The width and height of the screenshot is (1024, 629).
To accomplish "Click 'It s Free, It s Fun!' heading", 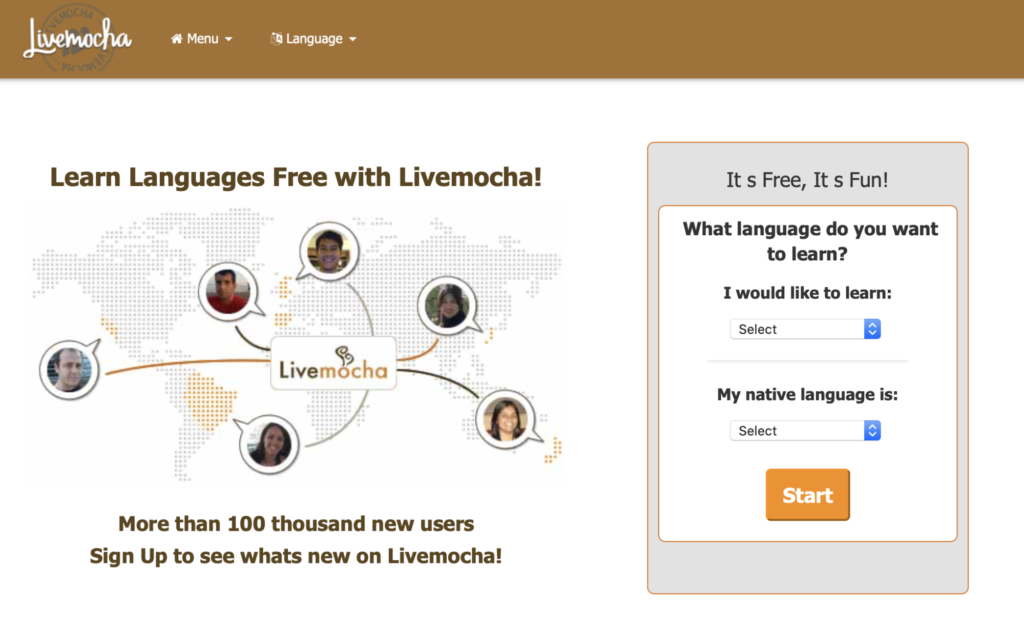I will pos(807,180).
